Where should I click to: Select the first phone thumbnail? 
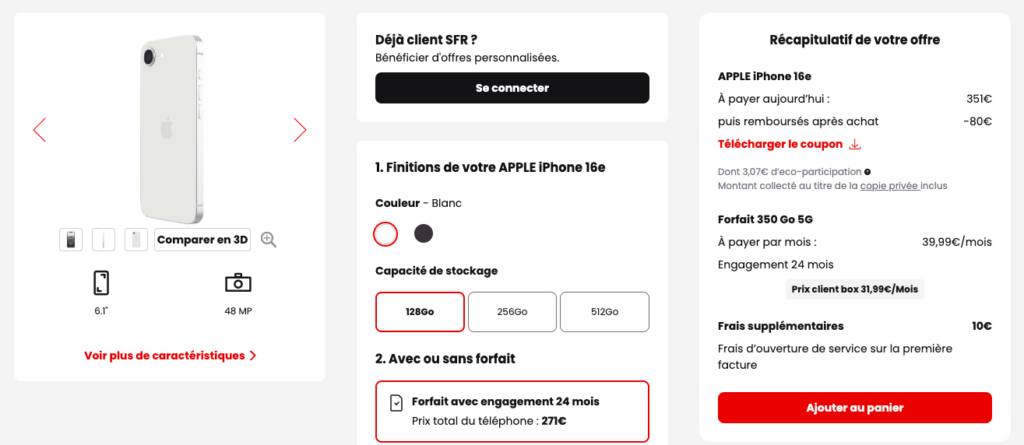click(x=71, y=239)
